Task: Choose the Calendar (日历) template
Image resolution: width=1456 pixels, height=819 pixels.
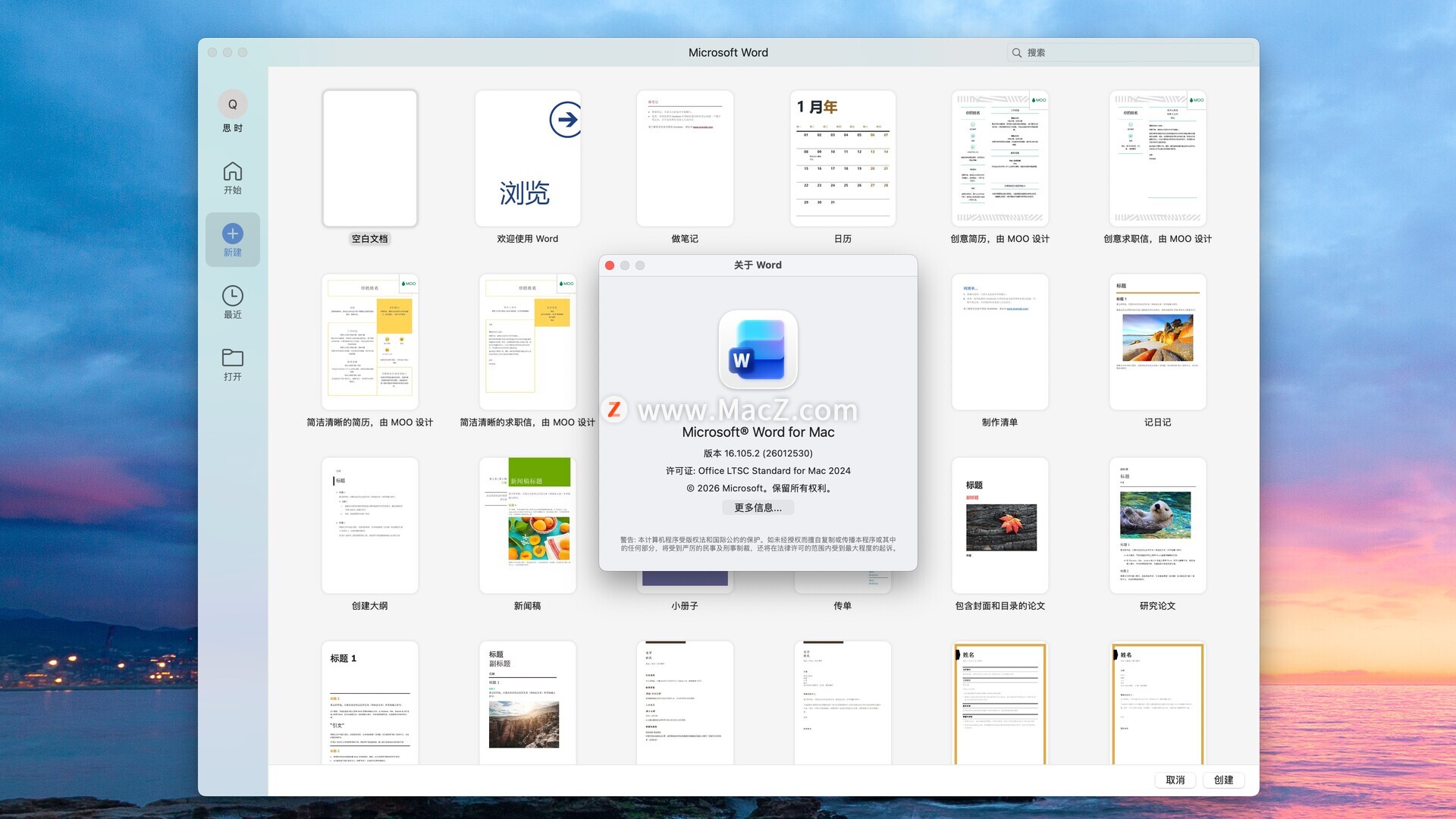Action: (843, 158)
